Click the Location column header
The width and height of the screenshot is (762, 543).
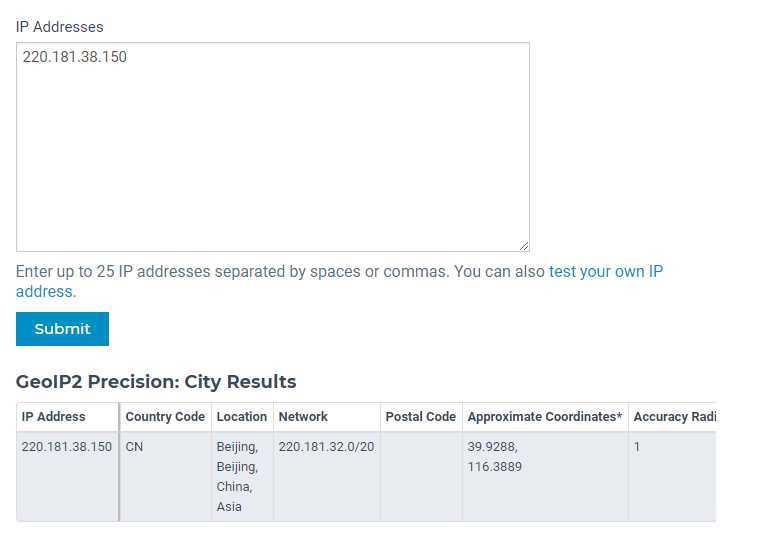pyautogui.click(x=242, y=417)
